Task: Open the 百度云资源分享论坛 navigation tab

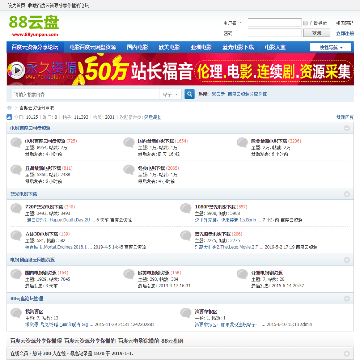Action: point(35,47)
